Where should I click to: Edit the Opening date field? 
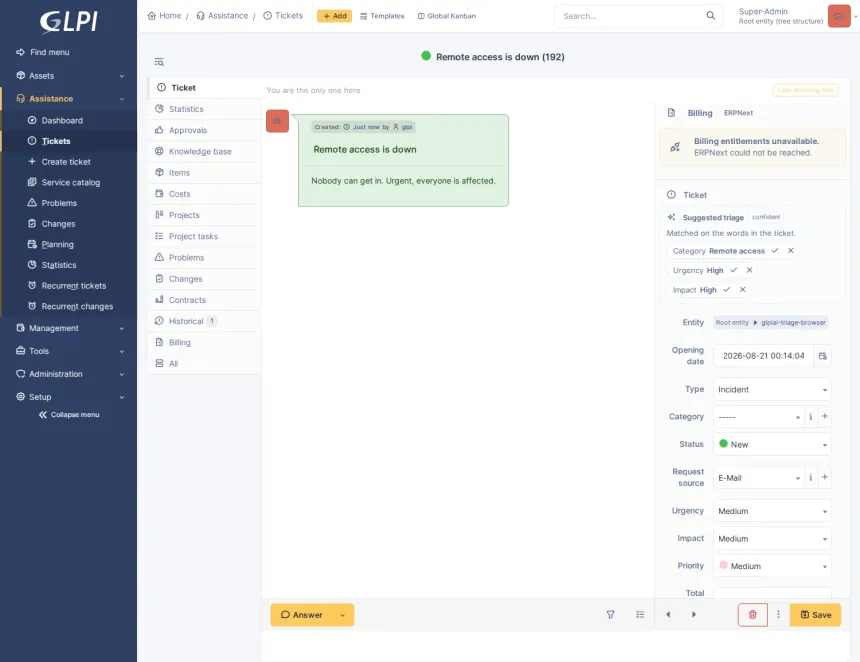(x=763, y=356)
